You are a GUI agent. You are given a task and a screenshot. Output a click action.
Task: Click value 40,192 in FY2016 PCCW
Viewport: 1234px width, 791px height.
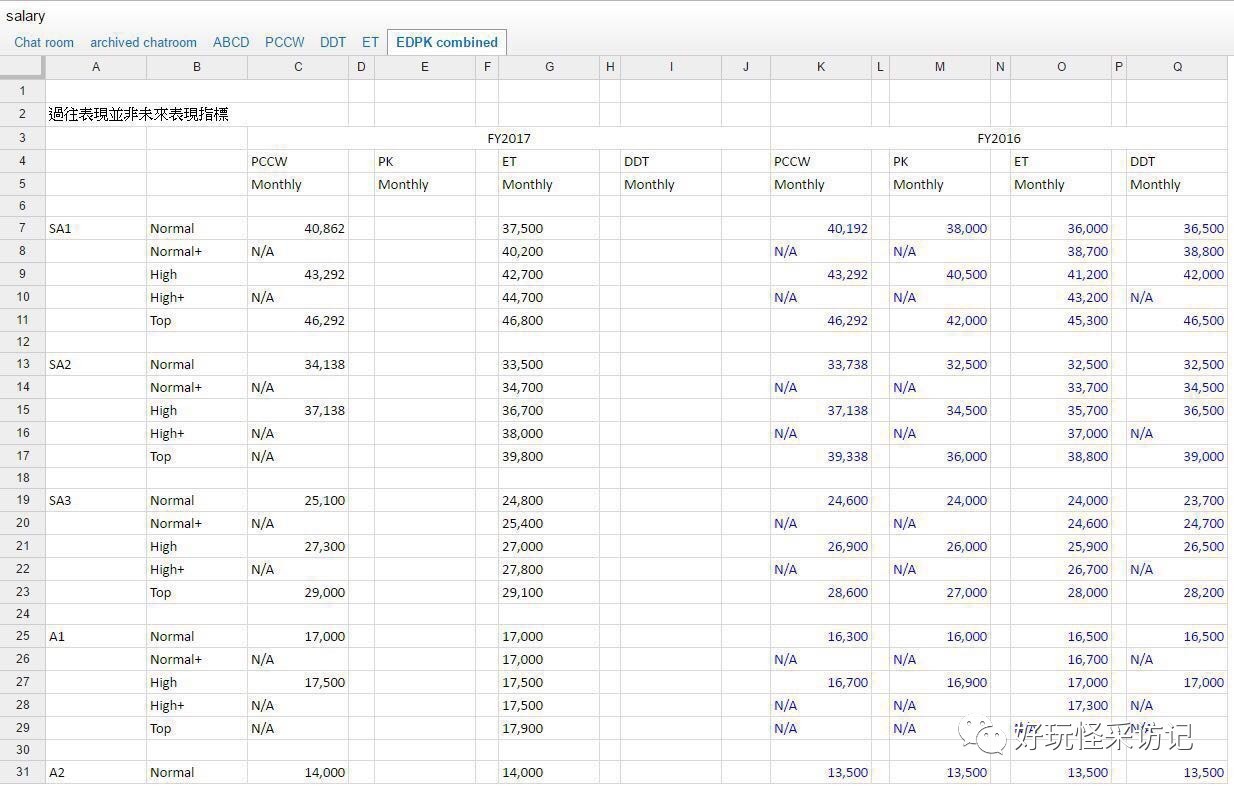point(821,228)
